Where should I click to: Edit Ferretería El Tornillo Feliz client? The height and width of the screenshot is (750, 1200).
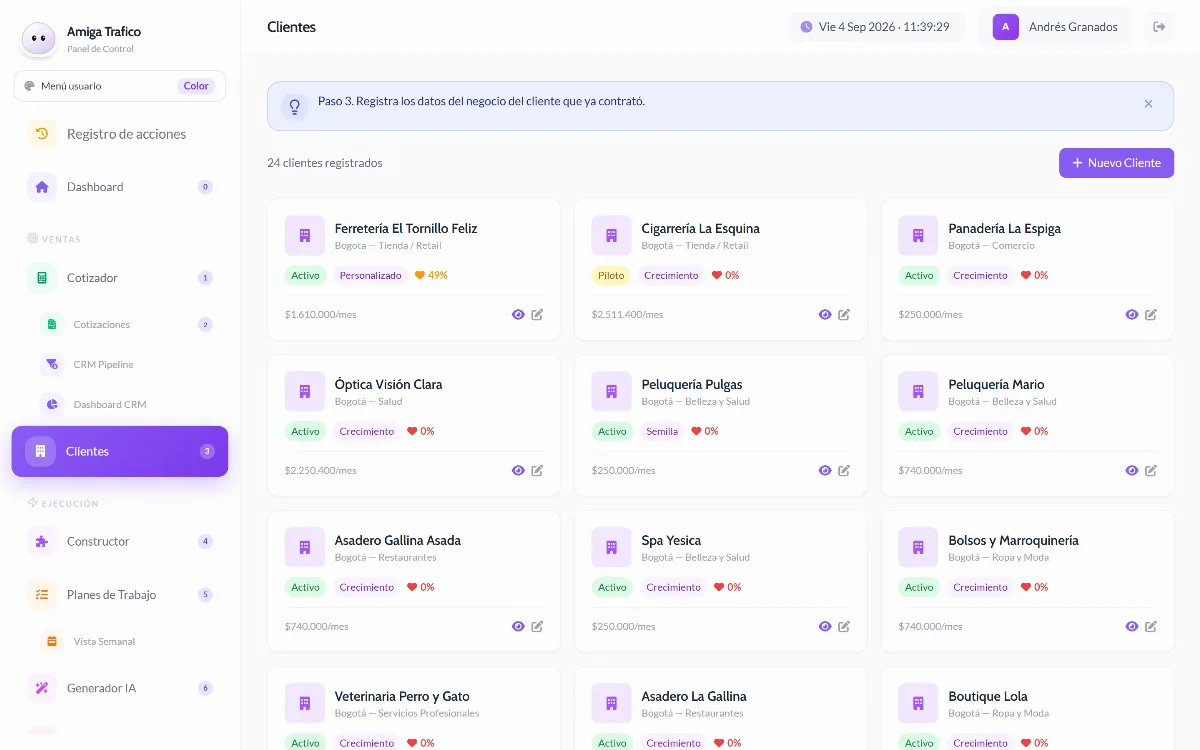tap(537, 314)
